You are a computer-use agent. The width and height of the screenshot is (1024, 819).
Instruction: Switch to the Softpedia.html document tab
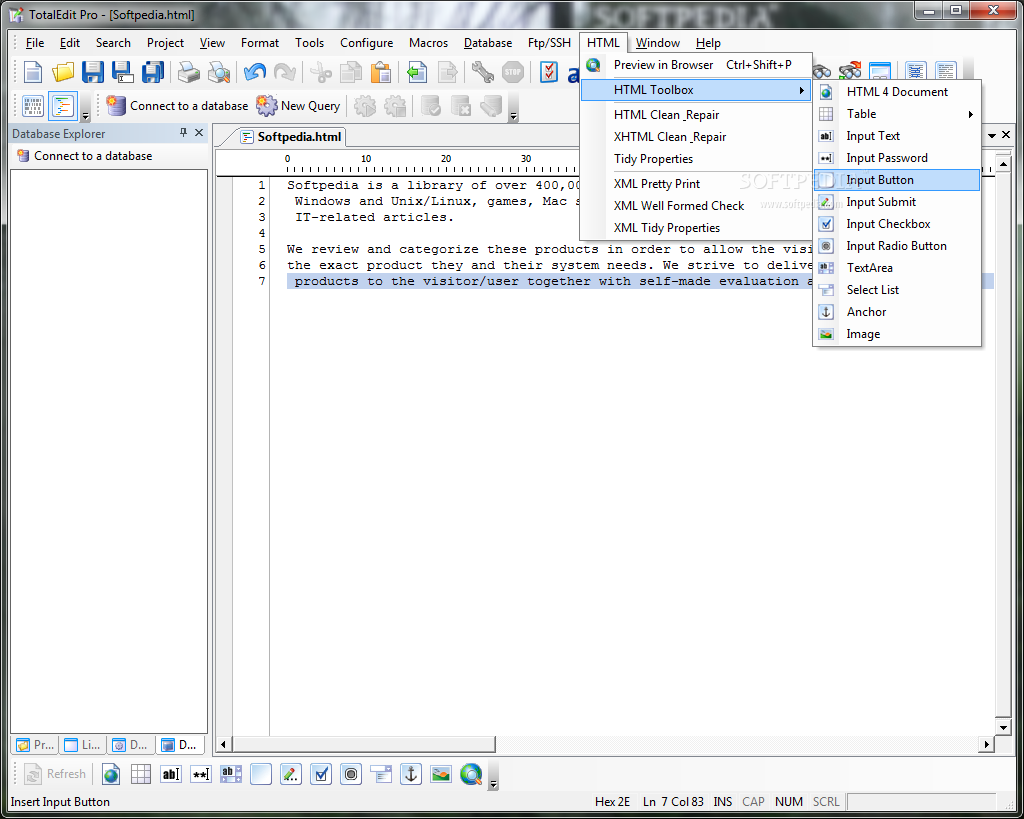[291, 136]
